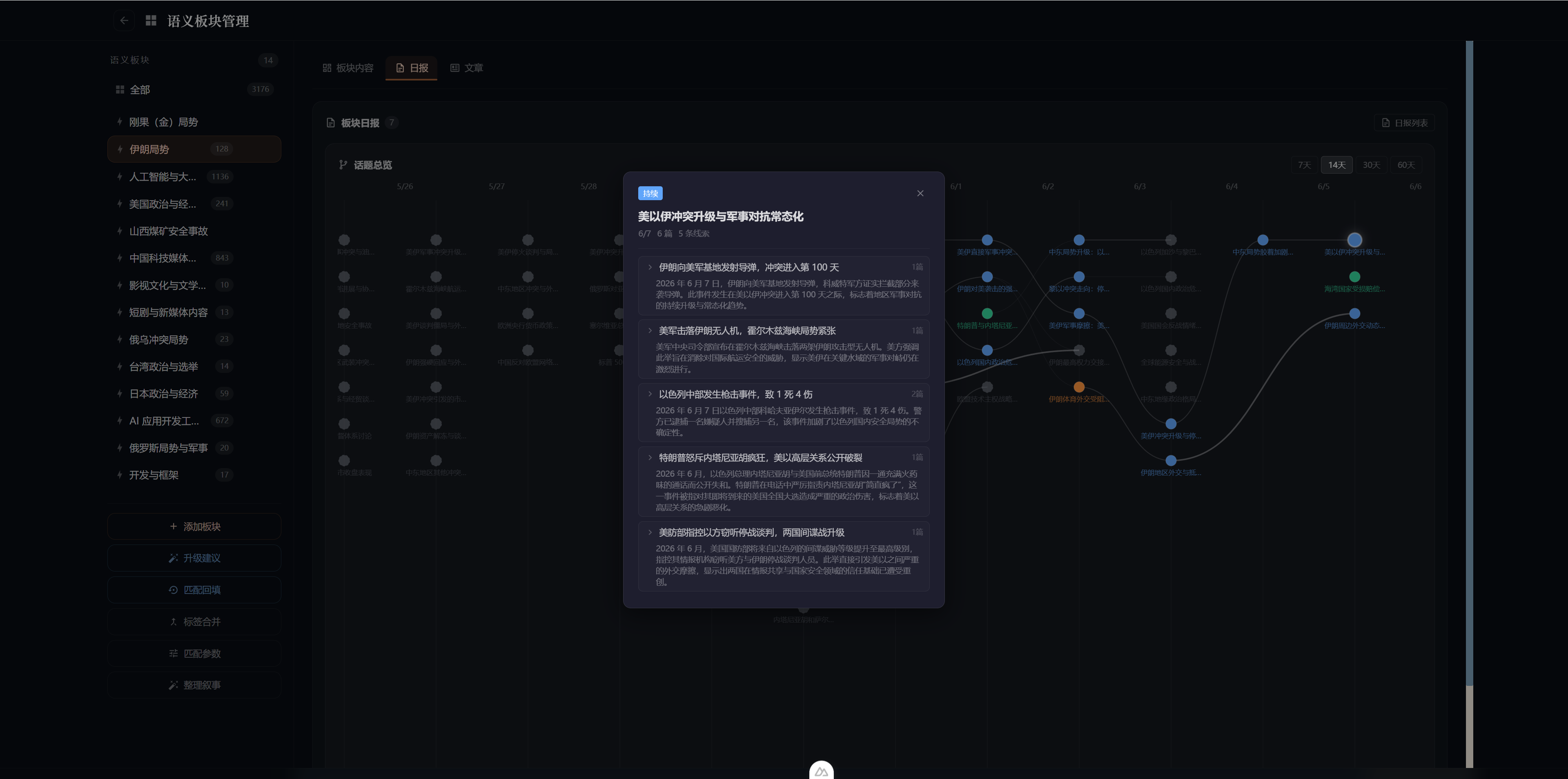Select the 俄罗斯局势与军事 block
The image size is (1568, 779).
click(194, 448)
